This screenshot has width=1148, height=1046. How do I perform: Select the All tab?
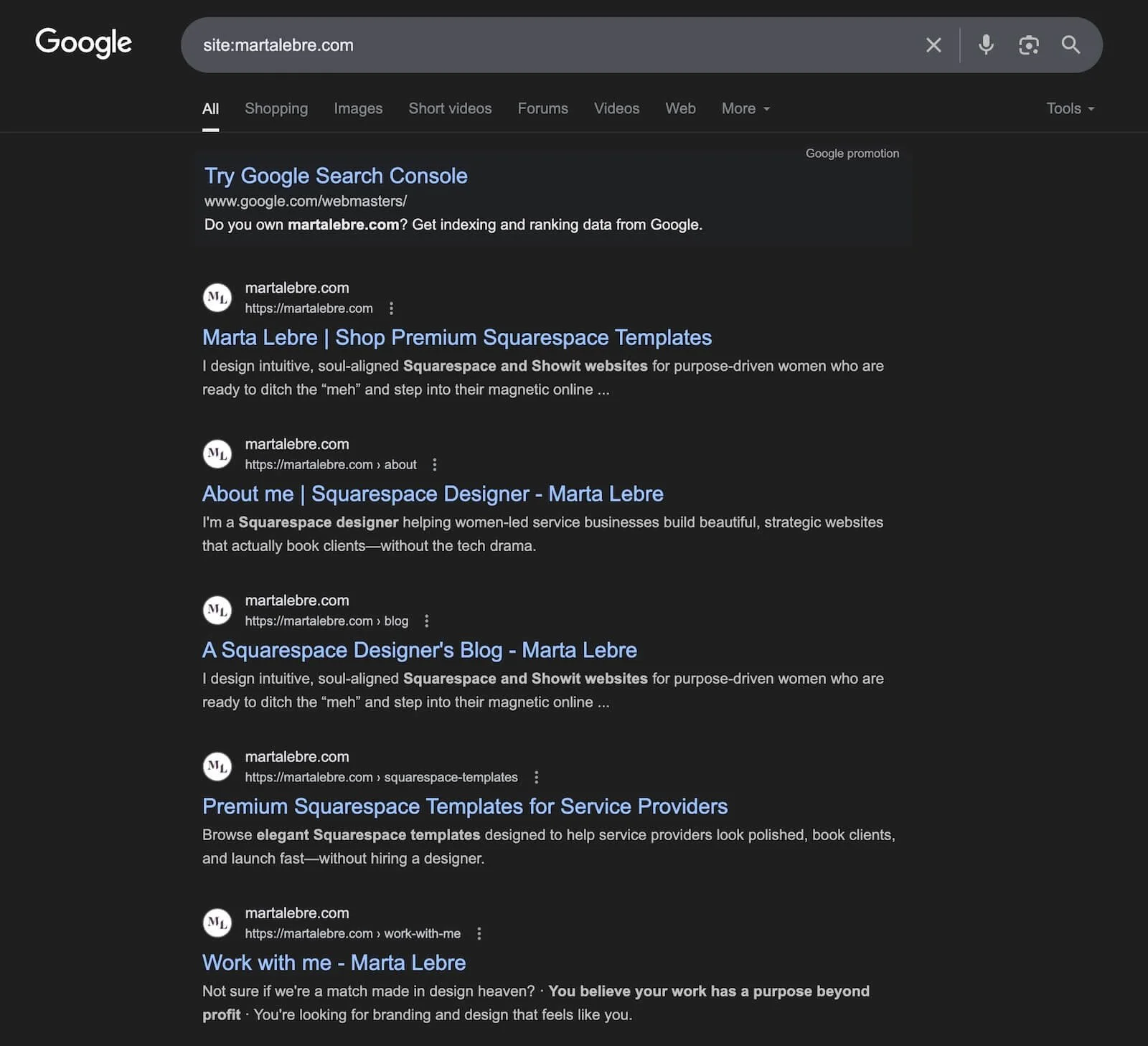[x=210, y=109]
